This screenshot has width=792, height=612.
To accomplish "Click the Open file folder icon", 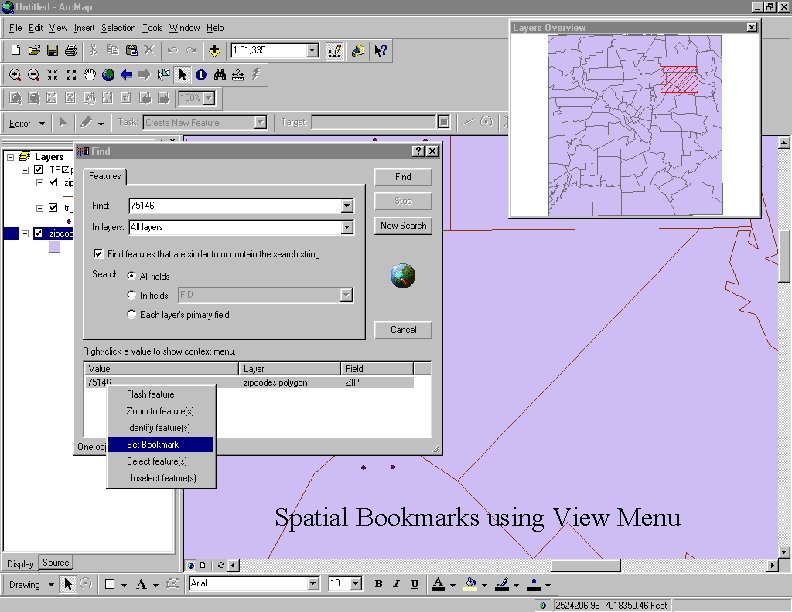I will pyautogui.click(x=34, y=50).
